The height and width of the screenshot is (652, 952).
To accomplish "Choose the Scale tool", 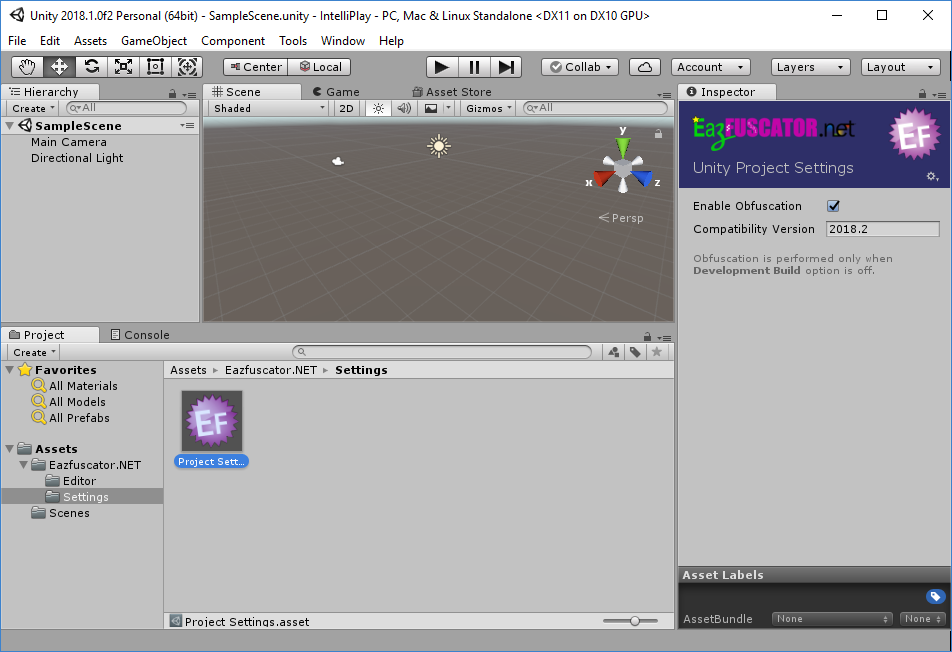I will [125, 66].
